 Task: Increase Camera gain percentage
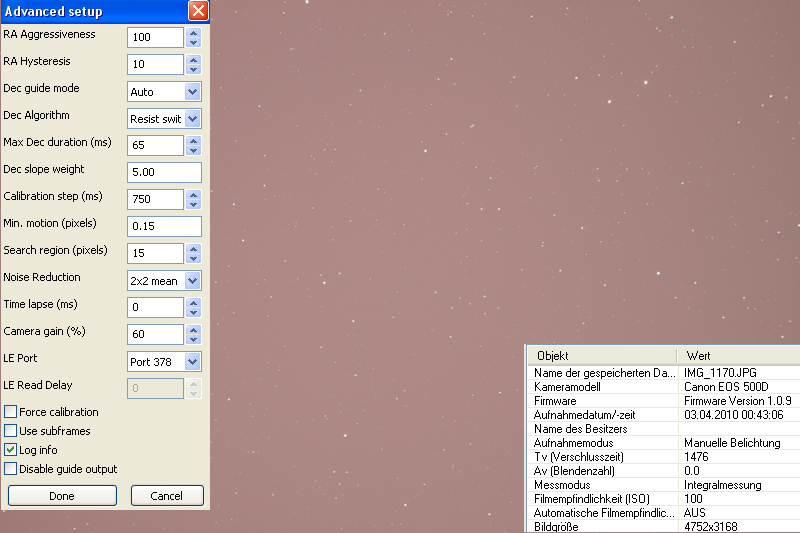[x=194, y=329]
